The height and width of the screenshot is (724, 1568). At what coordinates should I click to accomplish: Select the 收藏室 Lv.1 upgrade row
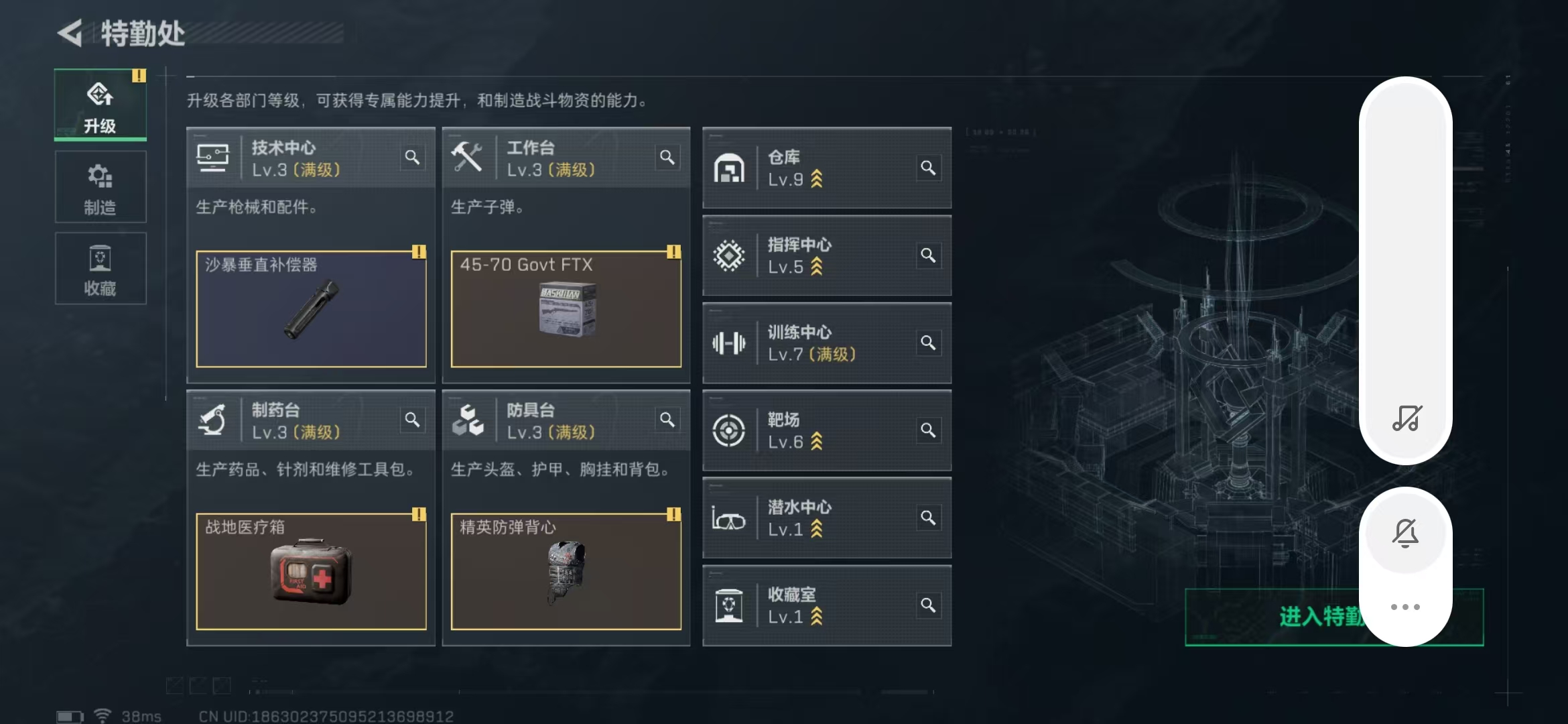[x=827, y=605]
